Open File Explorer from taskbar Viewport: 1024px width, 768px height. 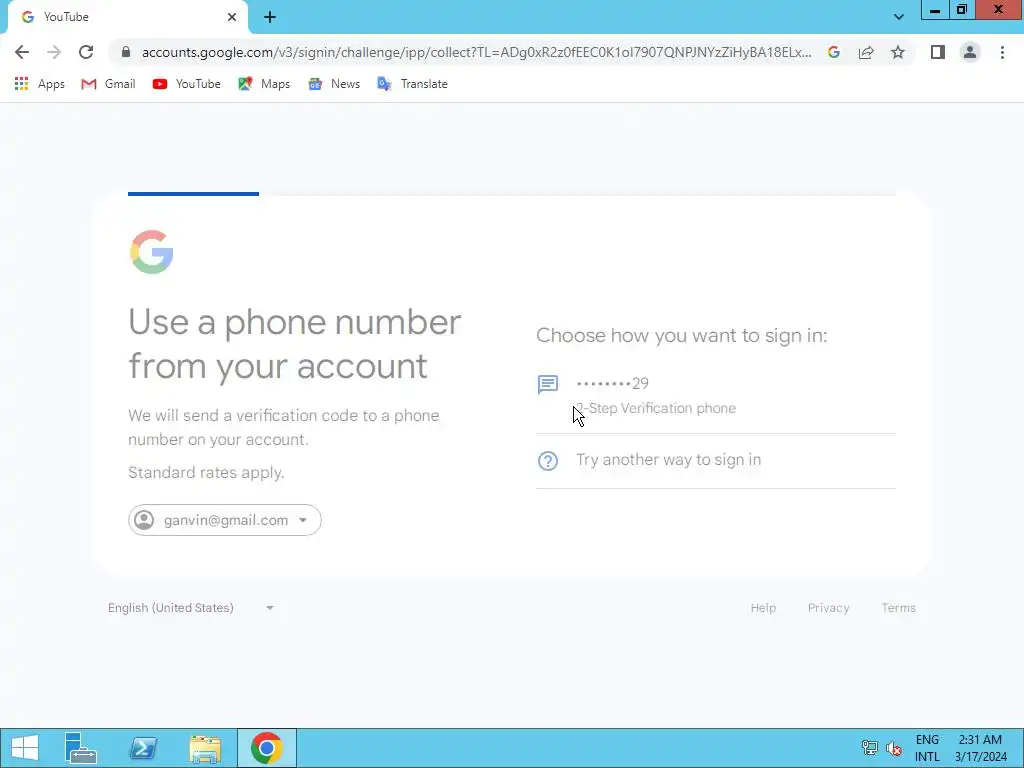pos(205,748)
